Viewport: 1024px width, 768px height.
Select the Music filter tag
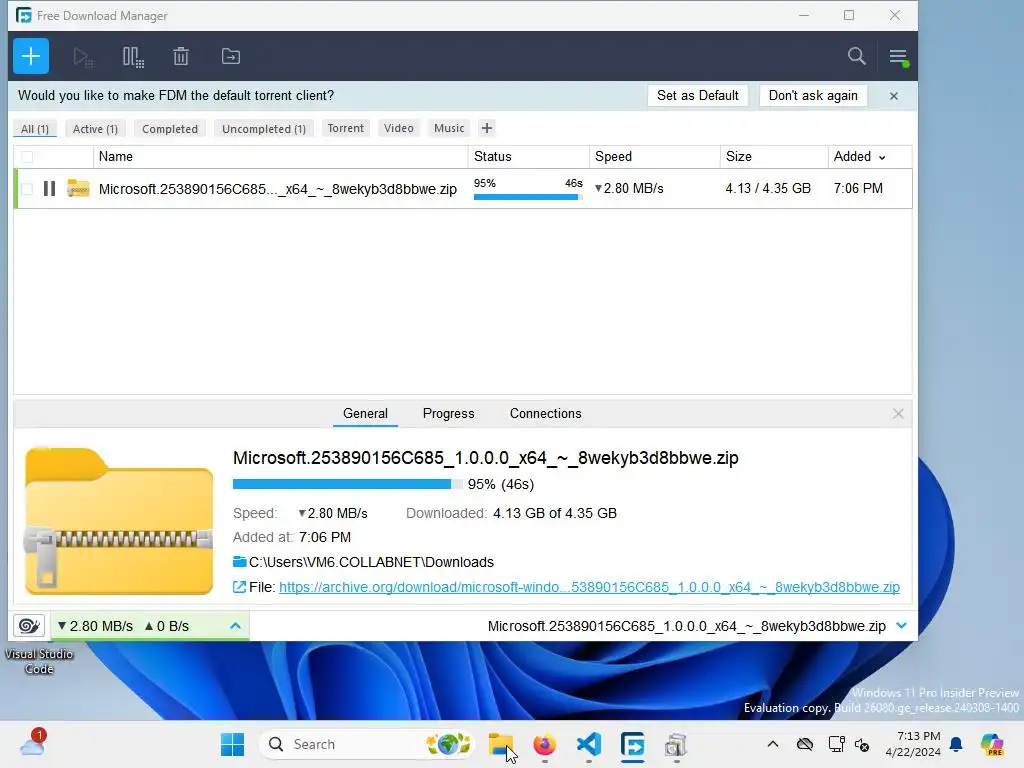click(449, 128)
